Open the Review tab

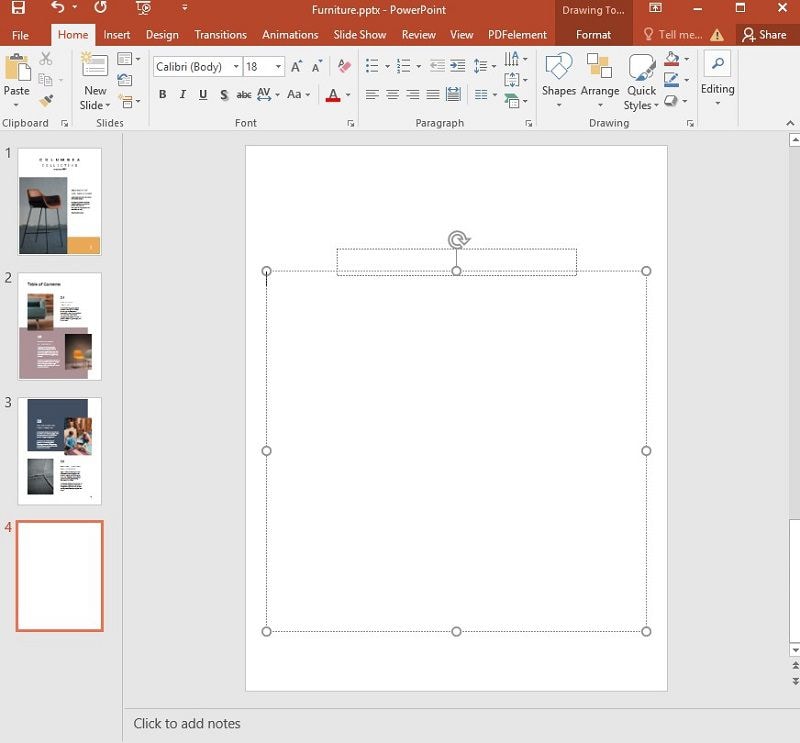coord(419,35)
